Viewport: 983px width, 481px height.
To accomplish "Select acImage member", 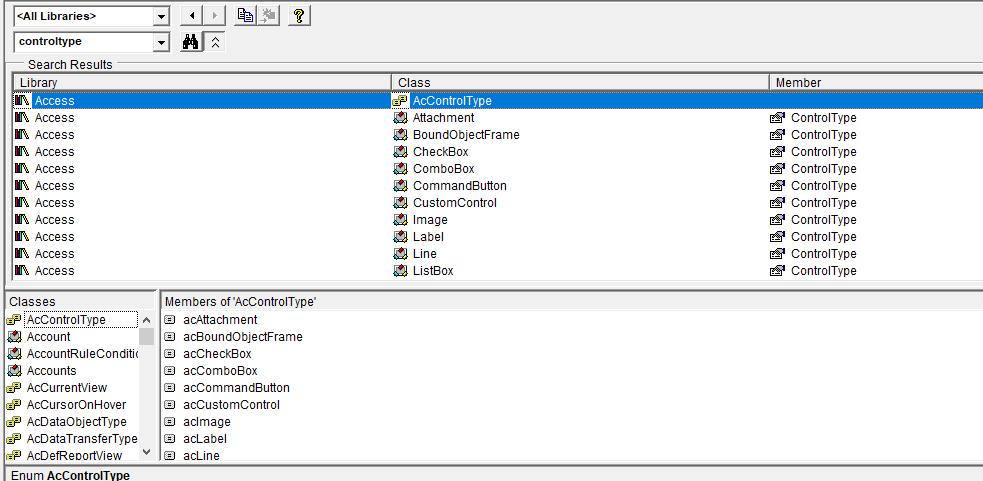I will (x=207, y=421).
